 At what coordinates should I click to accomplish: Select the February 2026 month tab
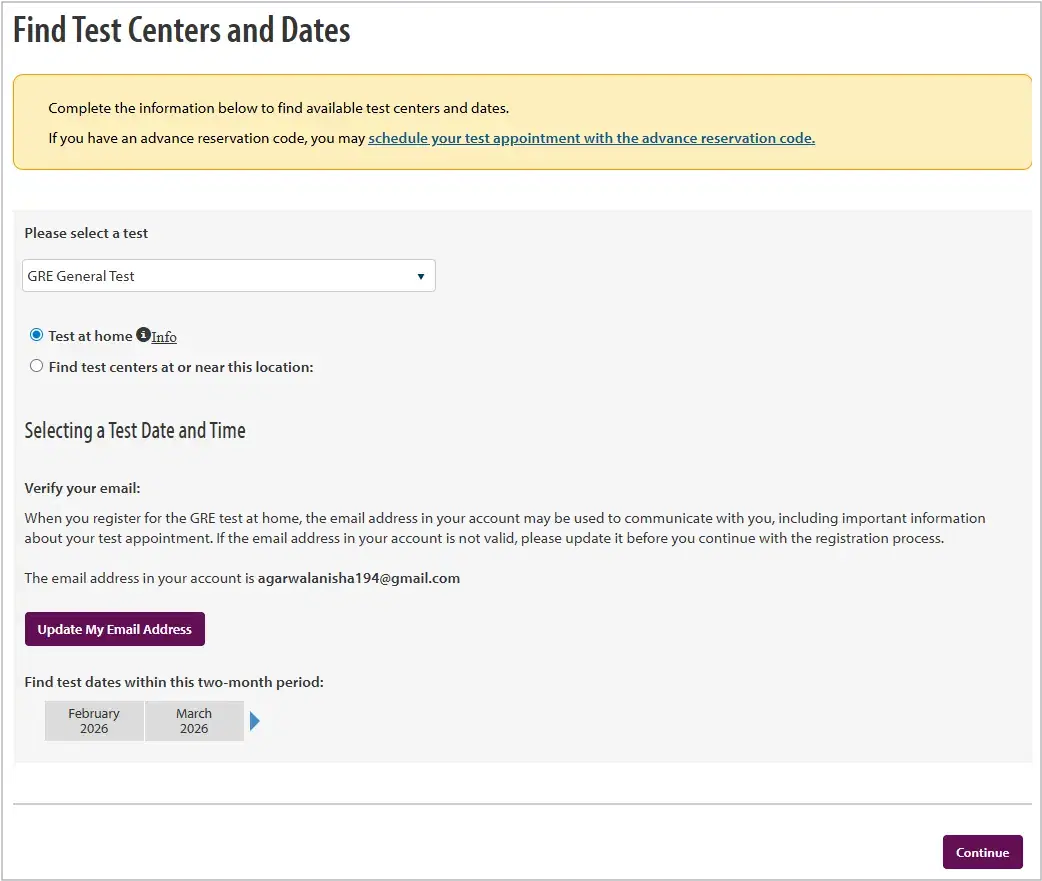pos(94,721)
